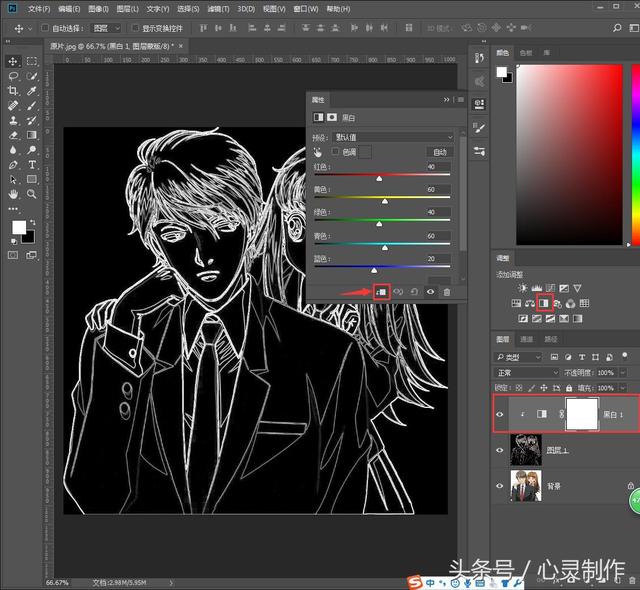Open the 类型 layer filter dropdown
The width and height of the screenshot is (640, 590).
(x=518, y=357)
